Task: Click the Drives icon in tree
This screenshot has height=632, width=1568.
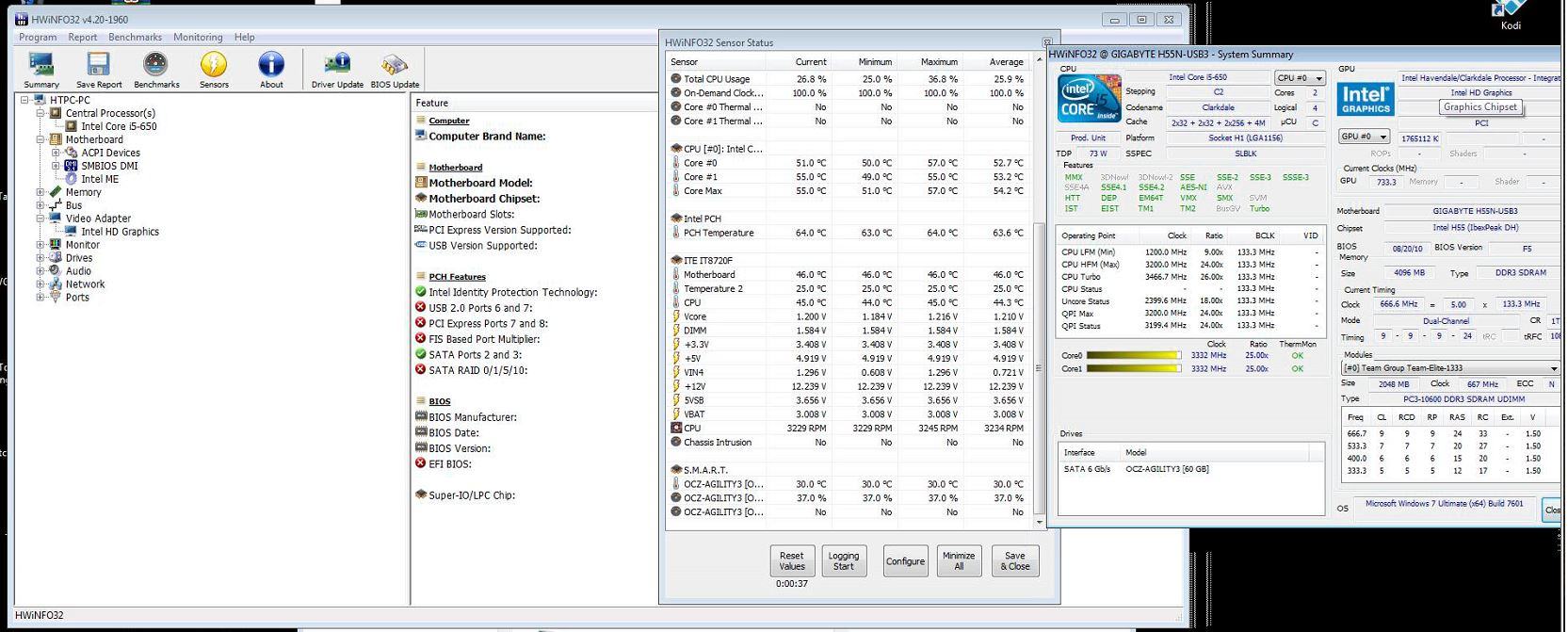Action: [x=56, y=258]
